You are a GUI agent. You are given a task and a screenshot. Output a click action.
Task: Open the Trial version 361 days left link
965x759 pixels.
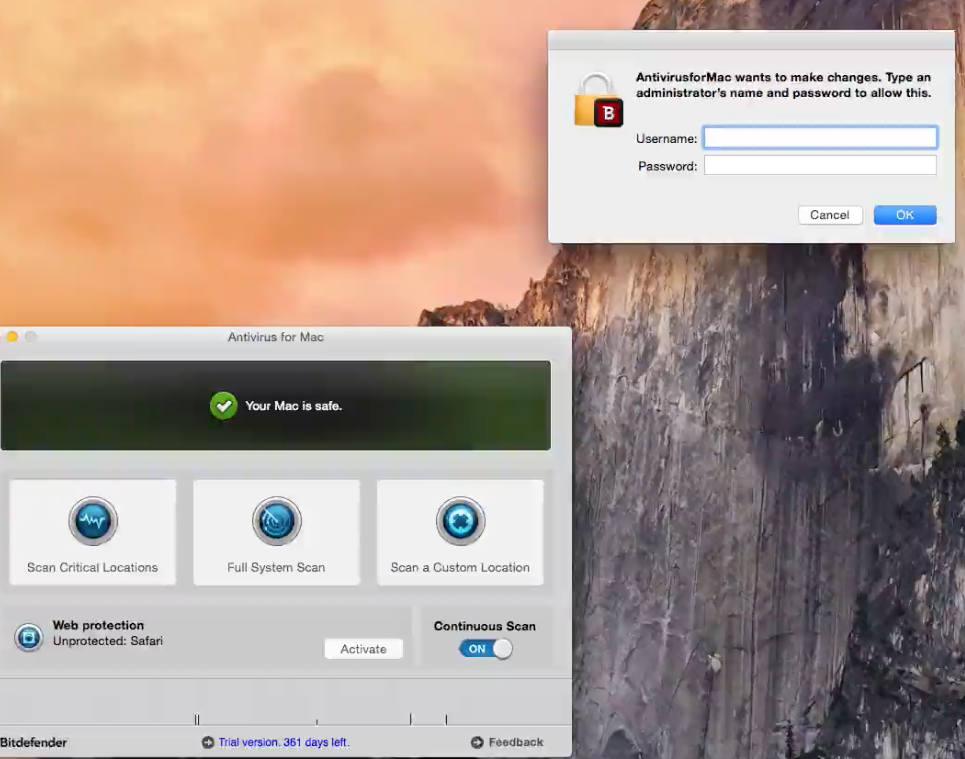[x=284, y=742]
